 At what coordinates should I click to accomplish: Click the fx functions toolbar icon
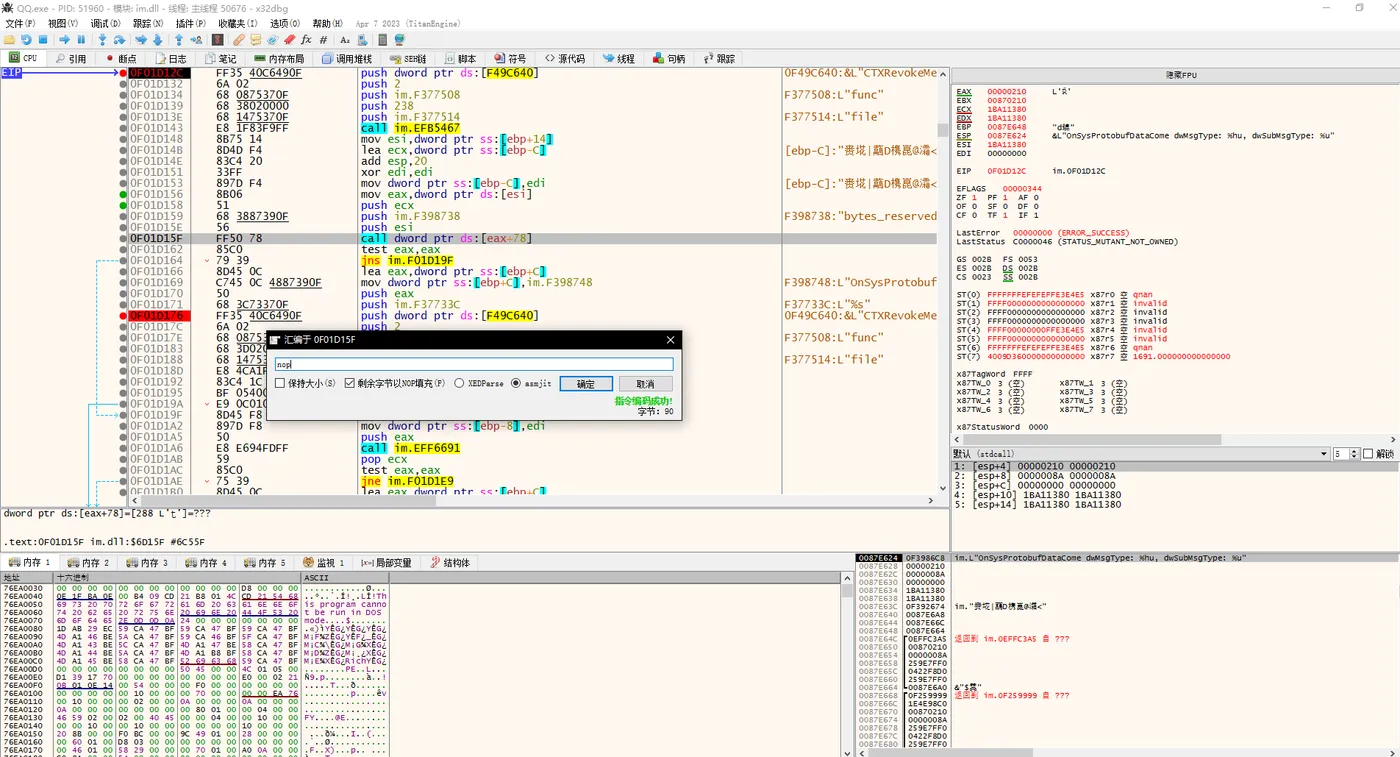[x=306, y=40]
